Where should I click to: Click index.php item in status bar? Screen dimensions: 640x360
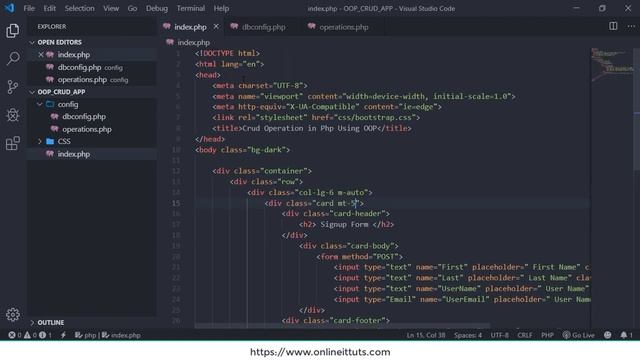[121, 335]
